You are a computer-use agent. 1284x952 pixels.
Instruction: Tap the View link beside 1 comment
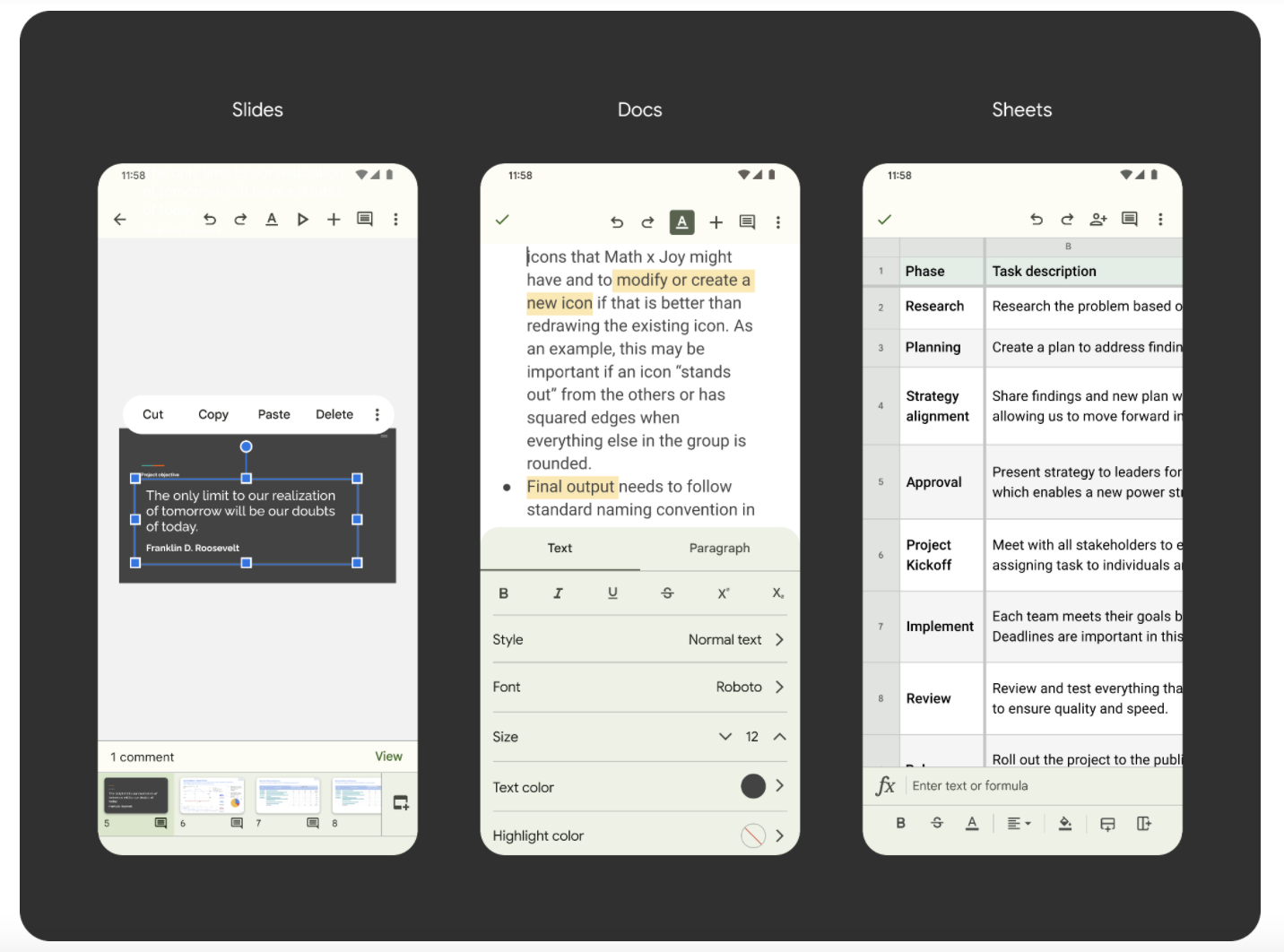(x=388, y=756)
